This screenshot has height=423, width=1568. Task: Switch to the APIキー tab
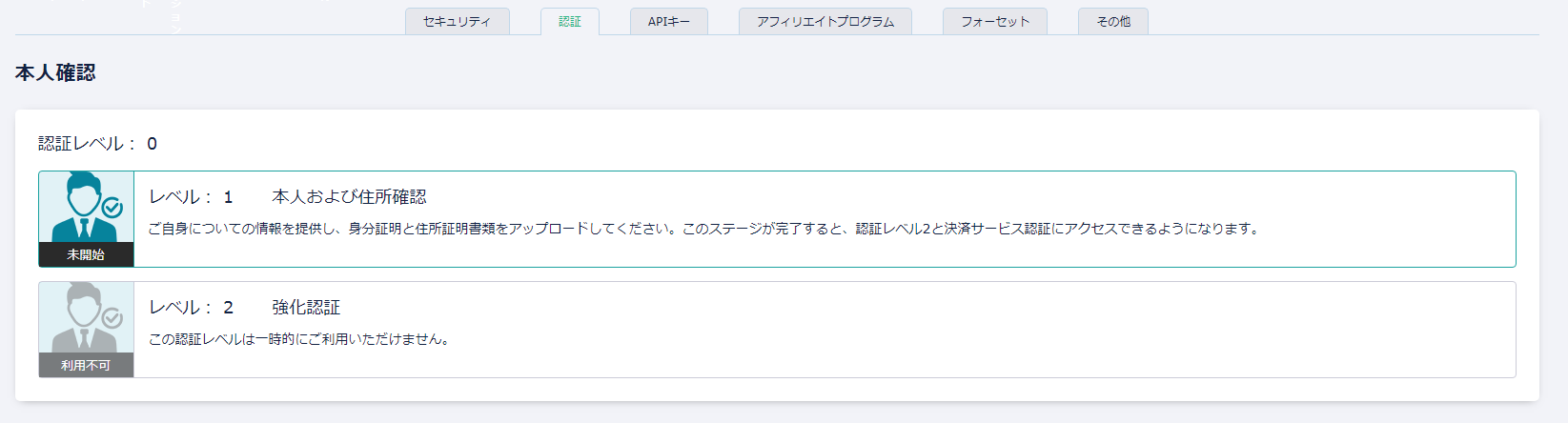pos(669,21)
